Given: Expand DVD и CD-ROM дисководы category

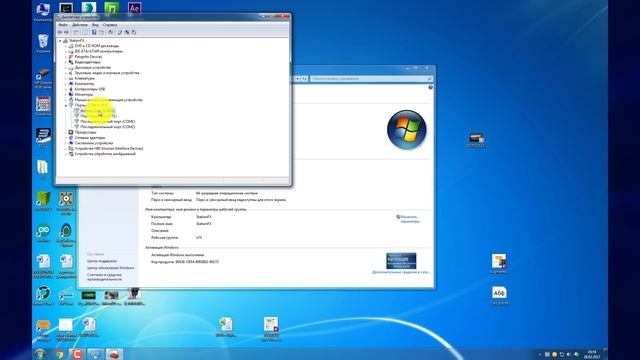Looking at the screenshot, I should pyautogui.click(x=66, y=46).
